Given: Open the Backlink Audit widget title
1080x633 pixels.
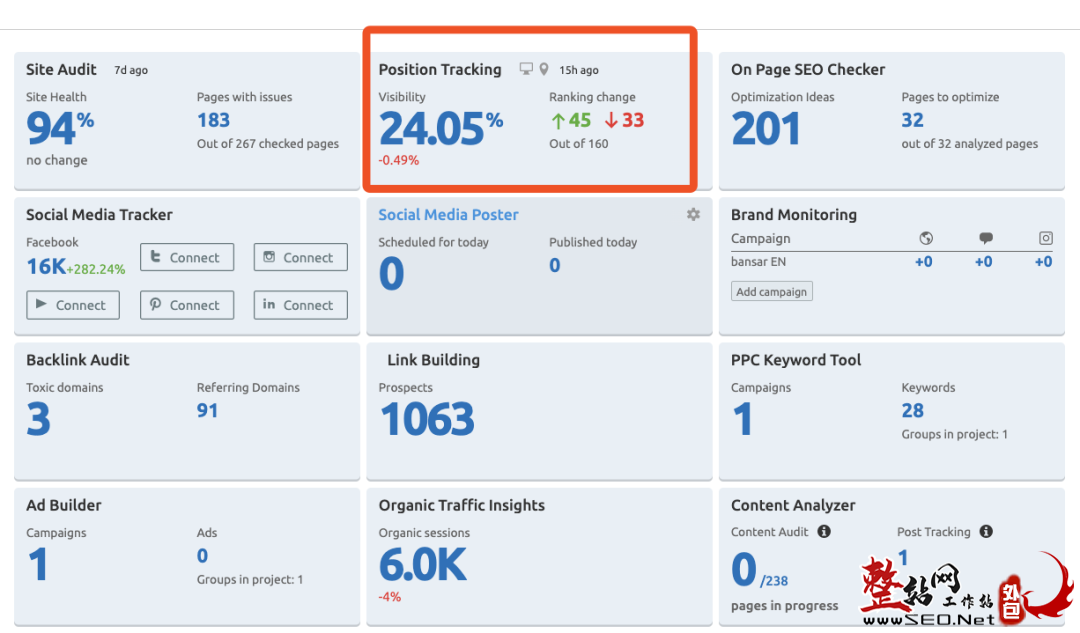Looking at the screenshot, I should point(78,360).
